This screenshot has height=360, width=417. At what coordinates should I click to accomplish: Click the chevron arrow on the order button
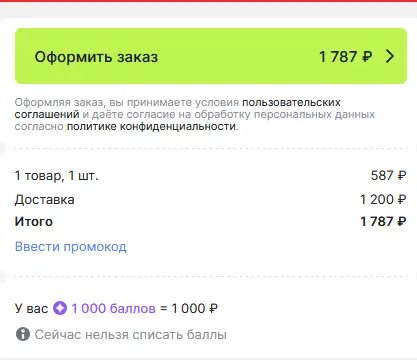(x=390, y=56)
